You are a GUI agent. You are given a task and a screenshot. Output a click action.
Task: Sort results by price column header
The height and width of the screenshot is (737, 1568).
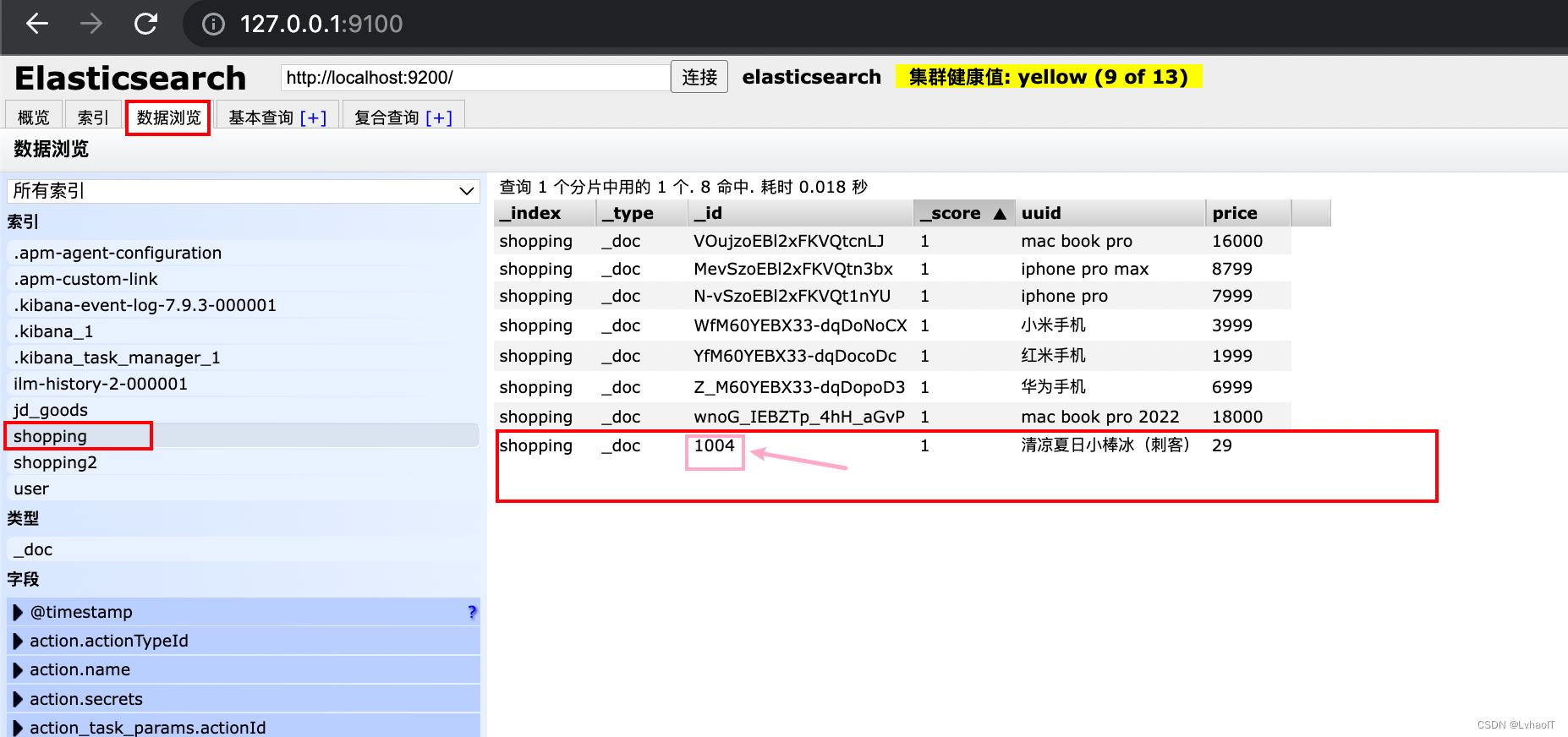1248,213
